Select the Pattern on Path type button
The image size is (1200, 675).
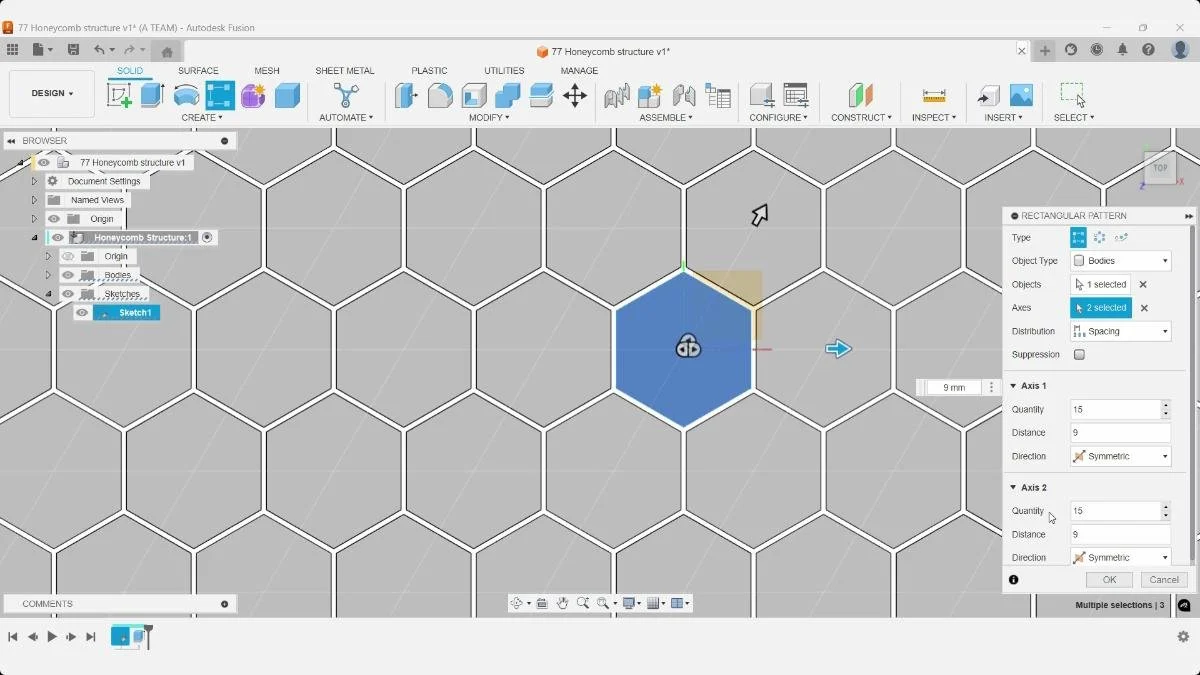pyautogui.click(x=1121, y=238)
